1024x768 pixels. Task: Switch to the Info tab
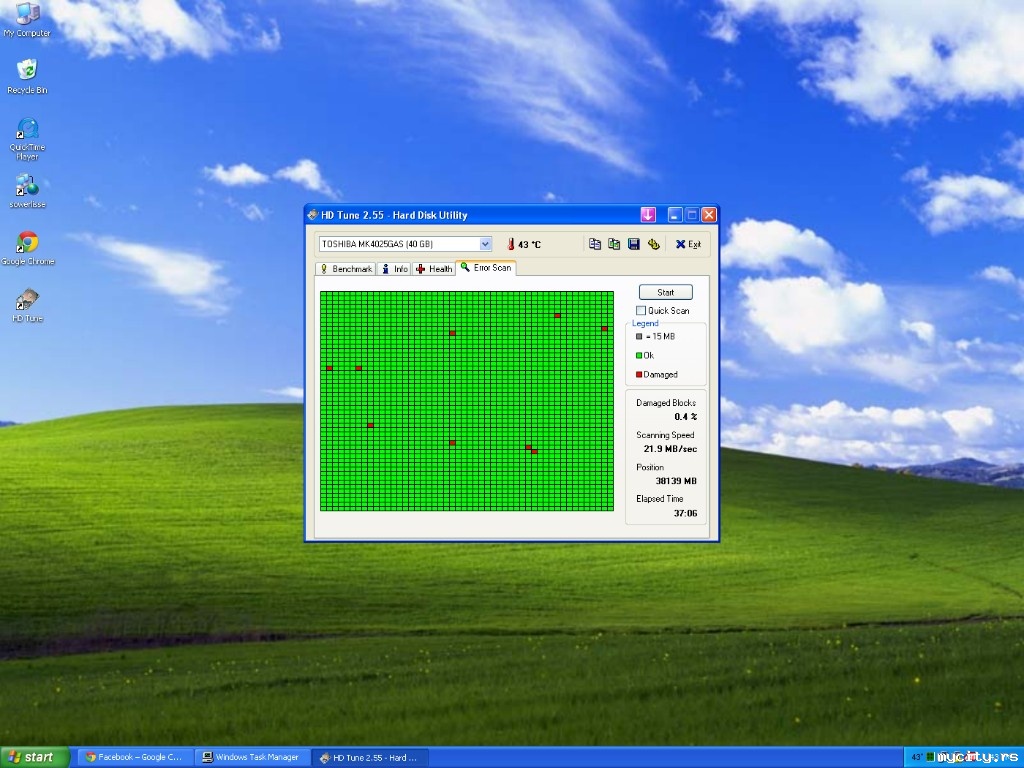pos(394,269)
